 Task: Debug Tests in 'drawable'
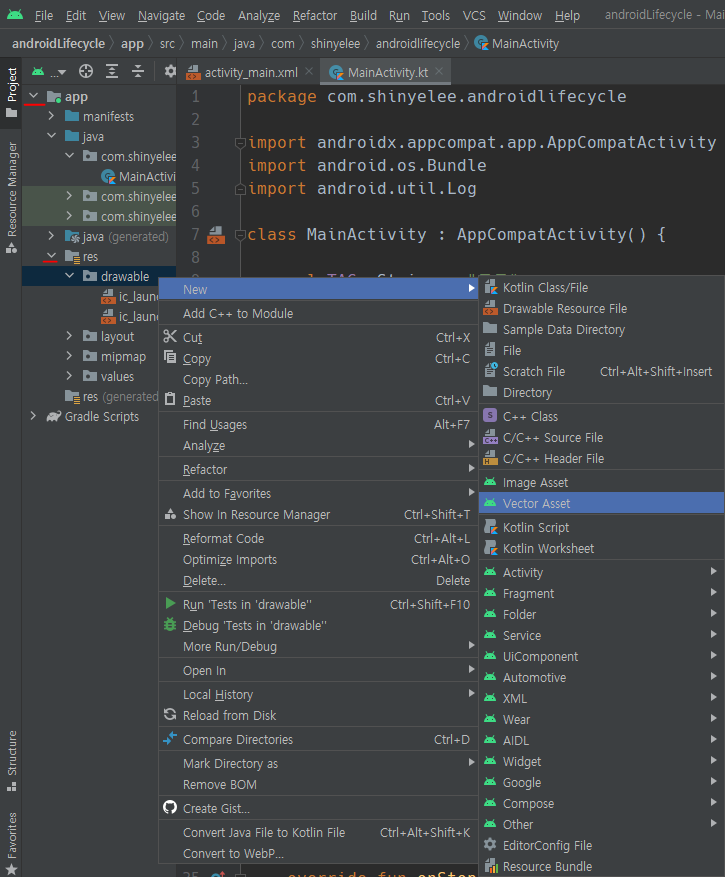coord(318,625)
